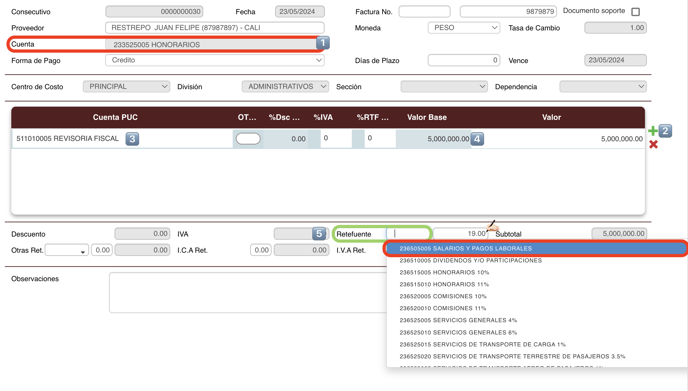Open the Otras Ret. dropdown
688x391 pixels.
[x=67, y=250]
